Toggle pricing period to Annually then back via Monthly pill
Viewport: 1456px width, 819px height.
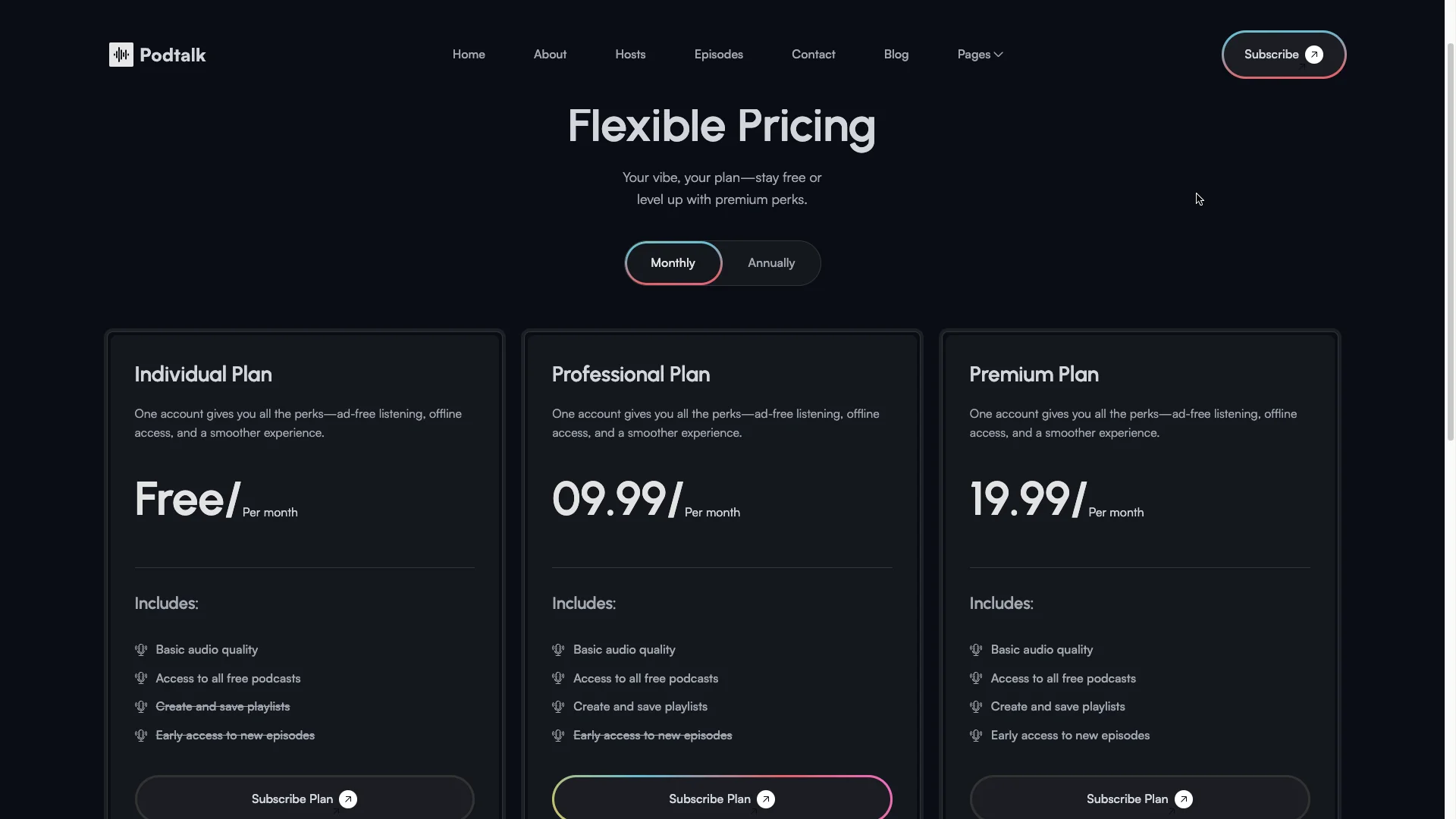[673, 262]
